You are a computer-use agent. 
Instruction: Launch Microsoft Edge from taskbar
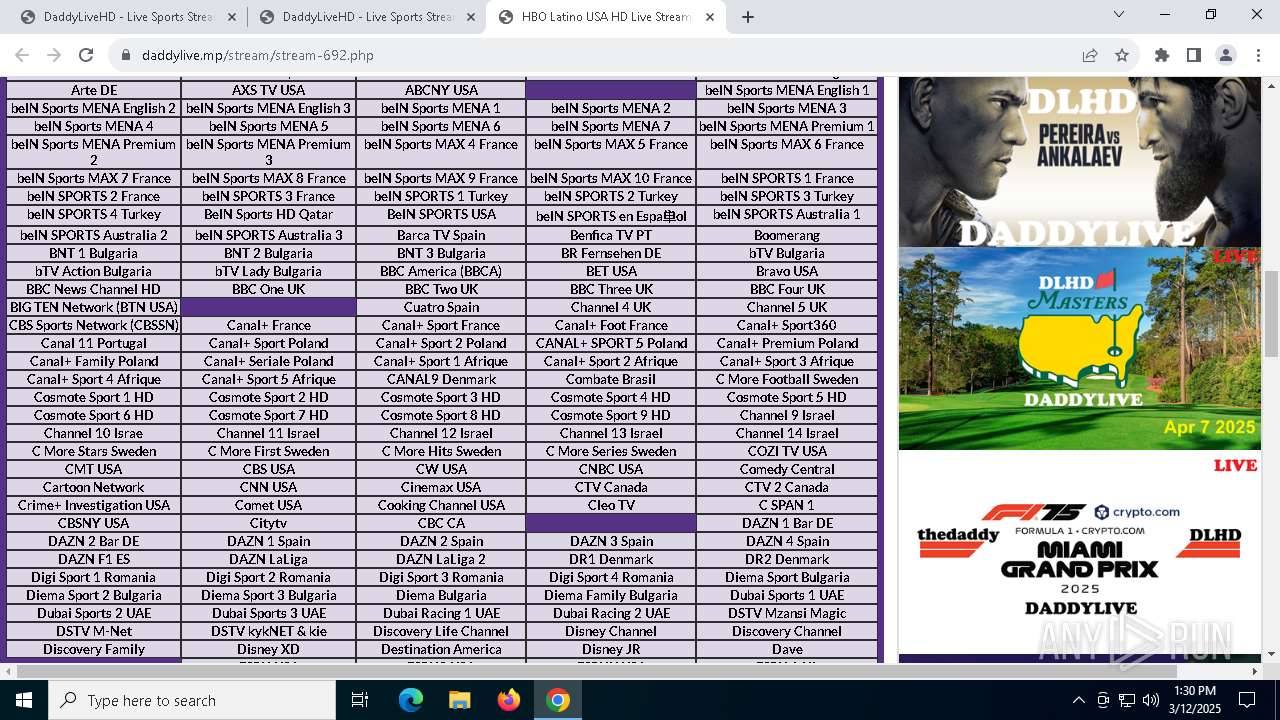pyautogui.click(x=411, y=700)
